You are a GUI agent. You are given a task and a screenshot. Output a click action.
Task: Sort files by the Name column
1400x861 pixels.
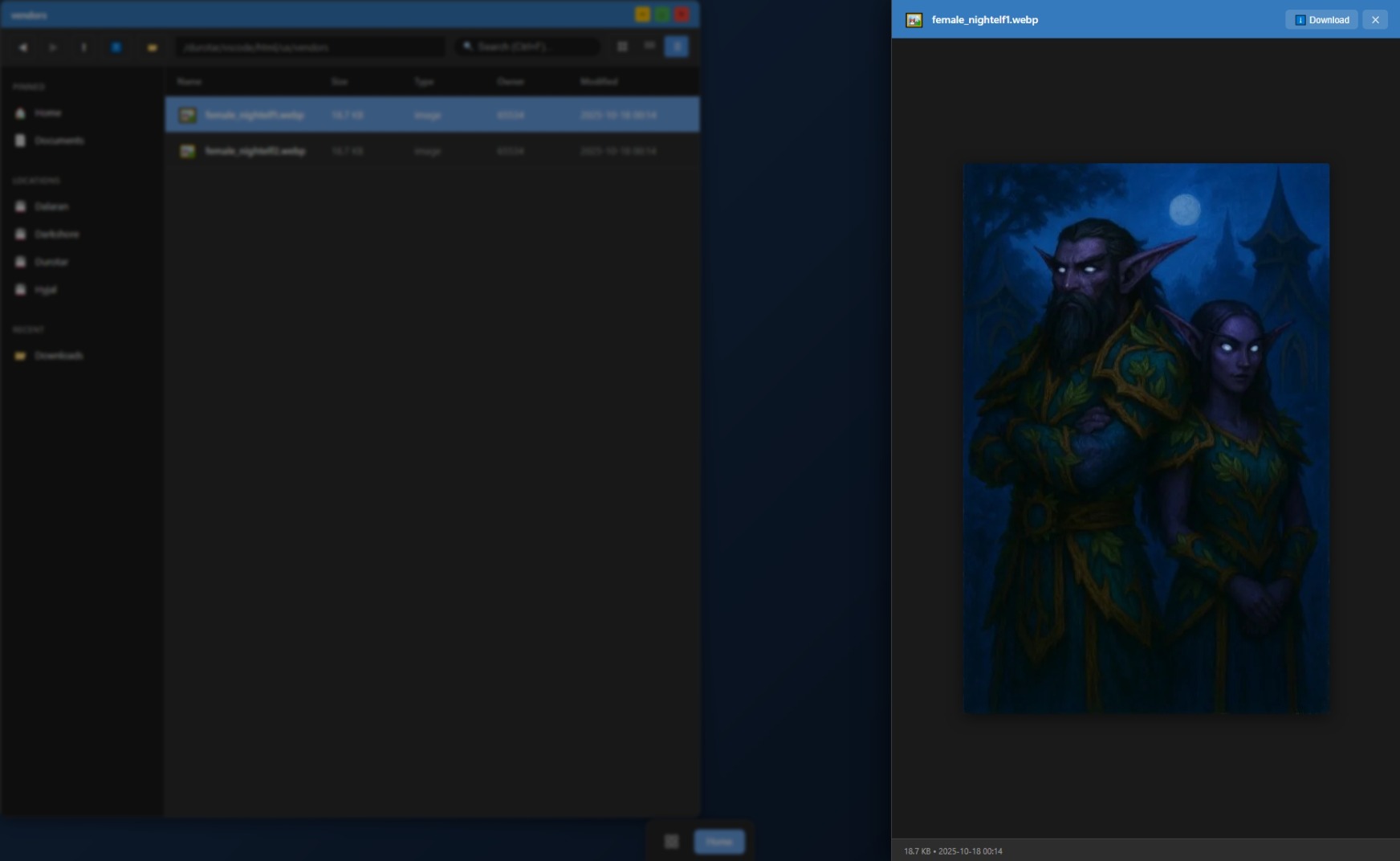pyautogui.click(x=189, y=82)
